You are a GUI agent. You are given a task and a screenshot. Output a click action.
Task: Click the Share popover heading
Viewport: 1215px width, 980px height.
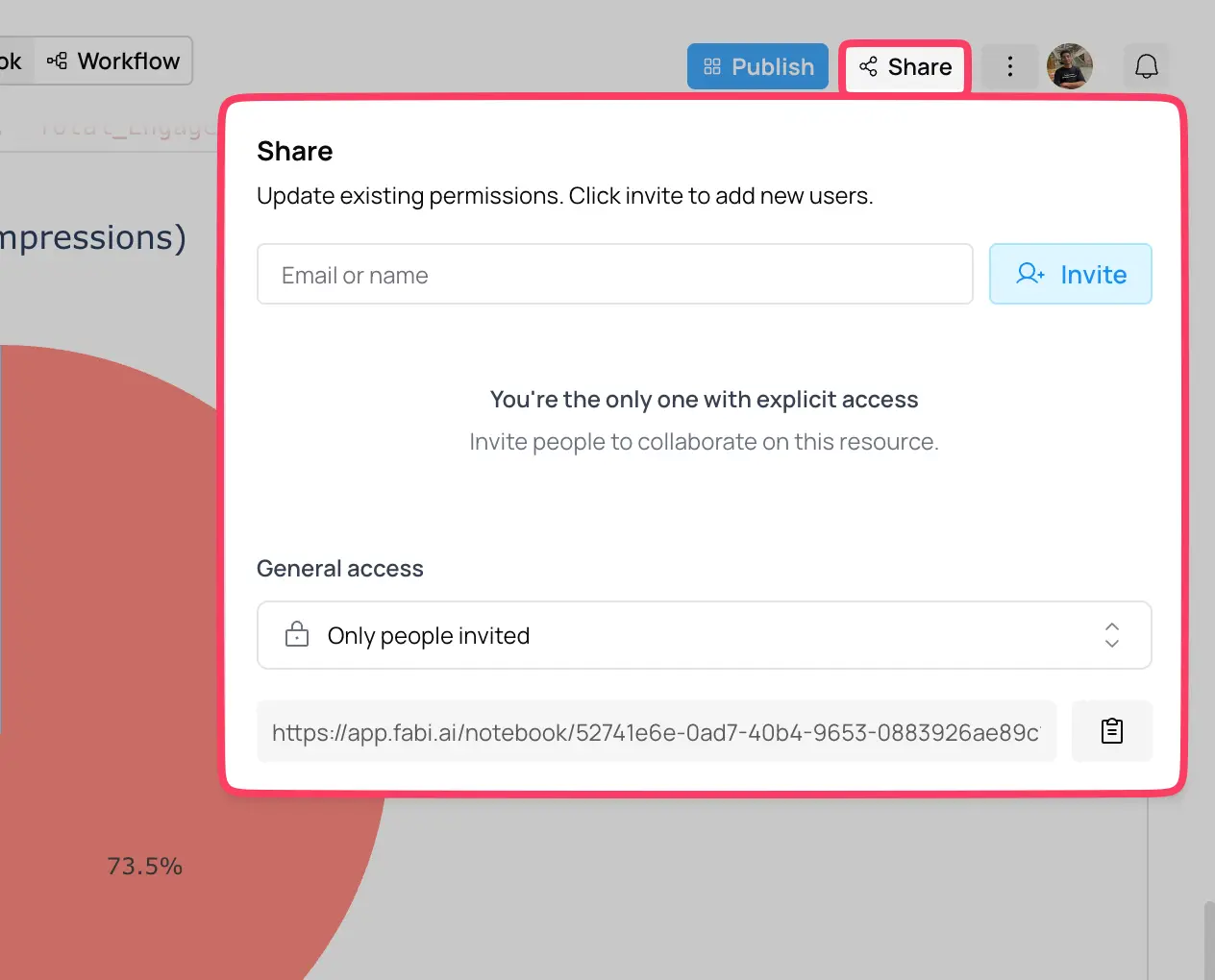click(295, 151)
